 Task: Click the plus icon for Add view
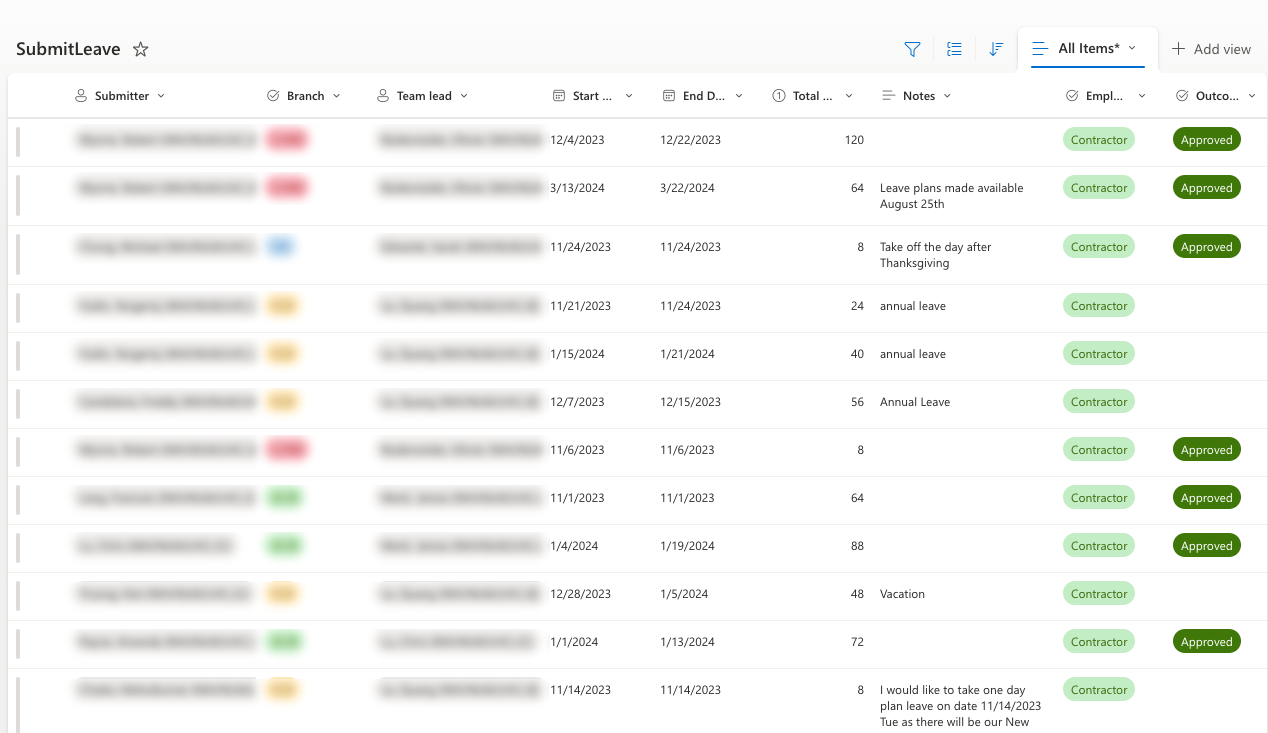click(x=1178, y=49)
